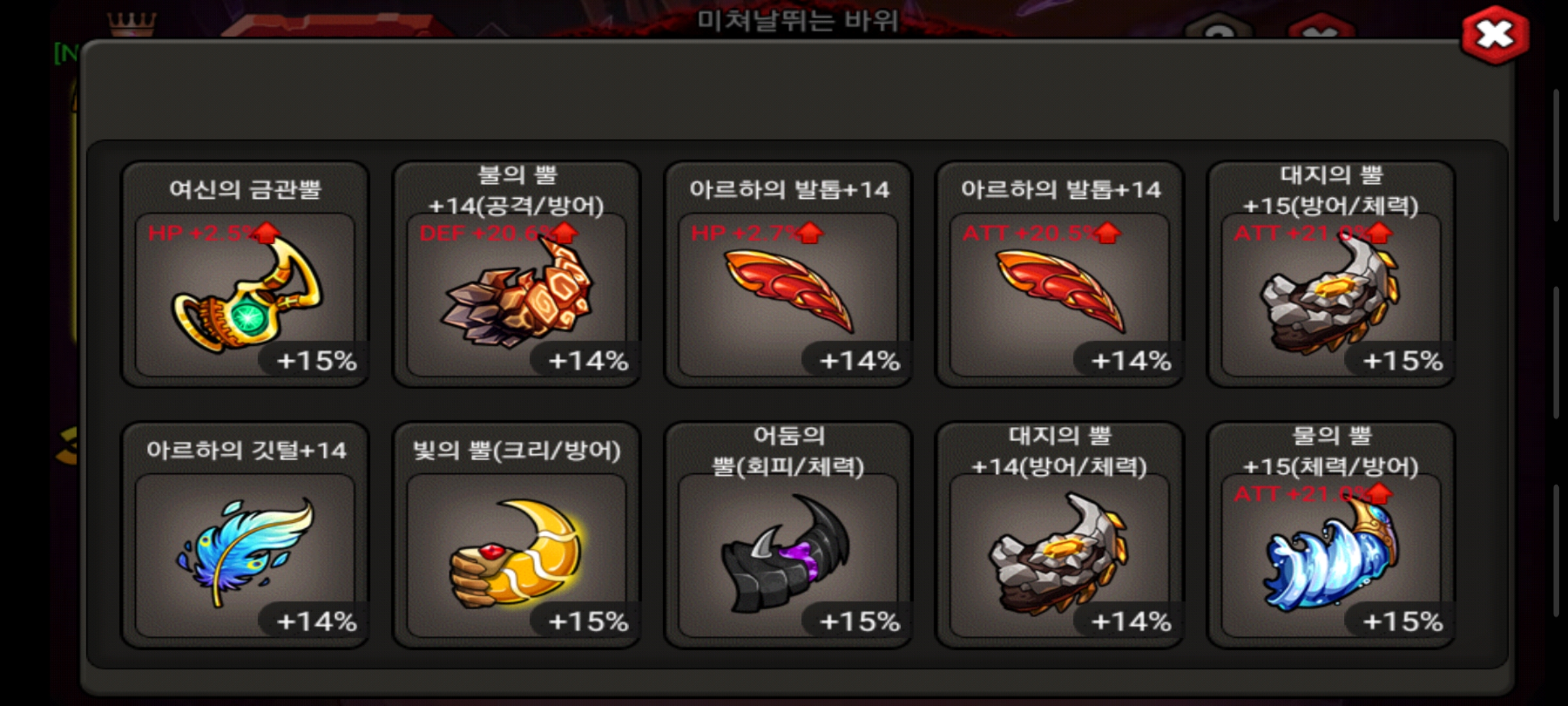1568x706 pixels.
Task: Pick the 물의 뿔 +15(체력/방어) water horn
Action: 1331,535
